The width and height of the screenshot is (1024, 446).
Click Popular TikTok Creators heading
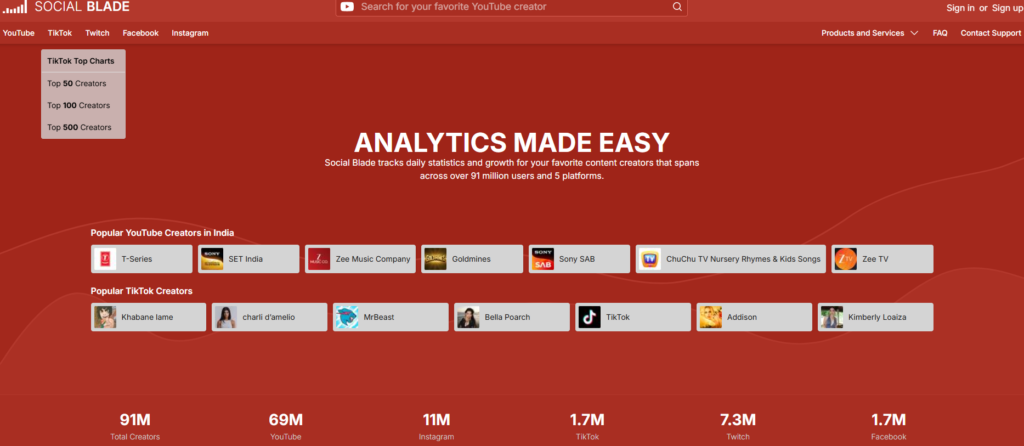click(x=142, y=291)
